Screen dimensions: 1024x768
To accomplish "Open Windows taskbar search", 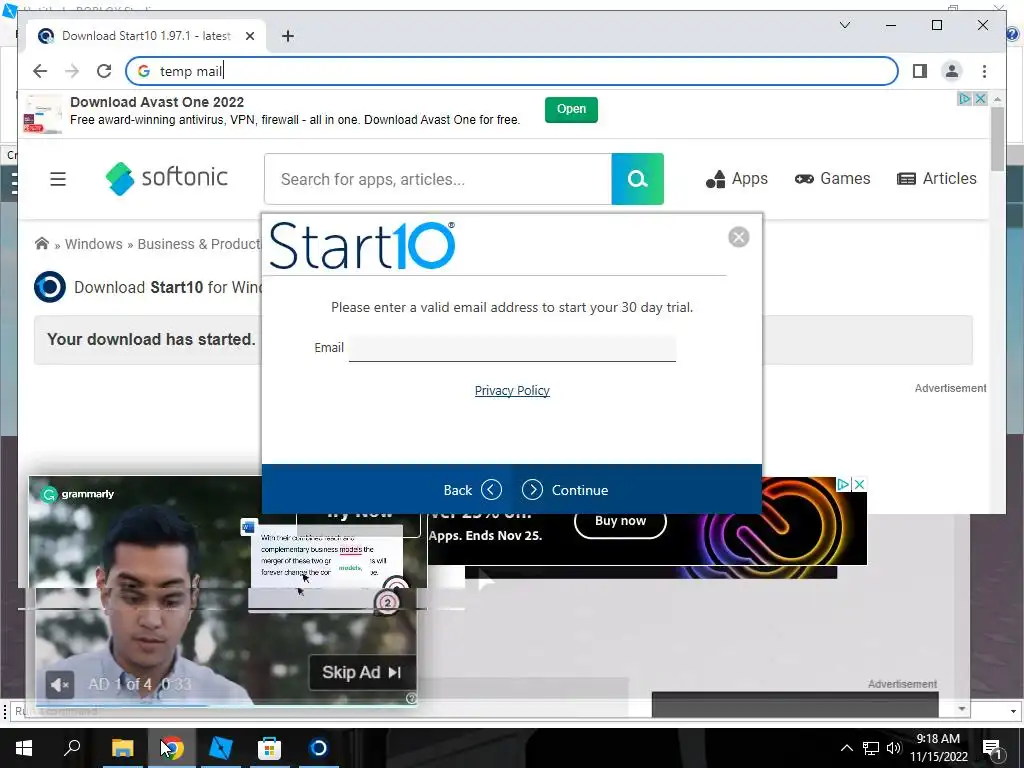I will pyautogui.click(x=72, y=748).
